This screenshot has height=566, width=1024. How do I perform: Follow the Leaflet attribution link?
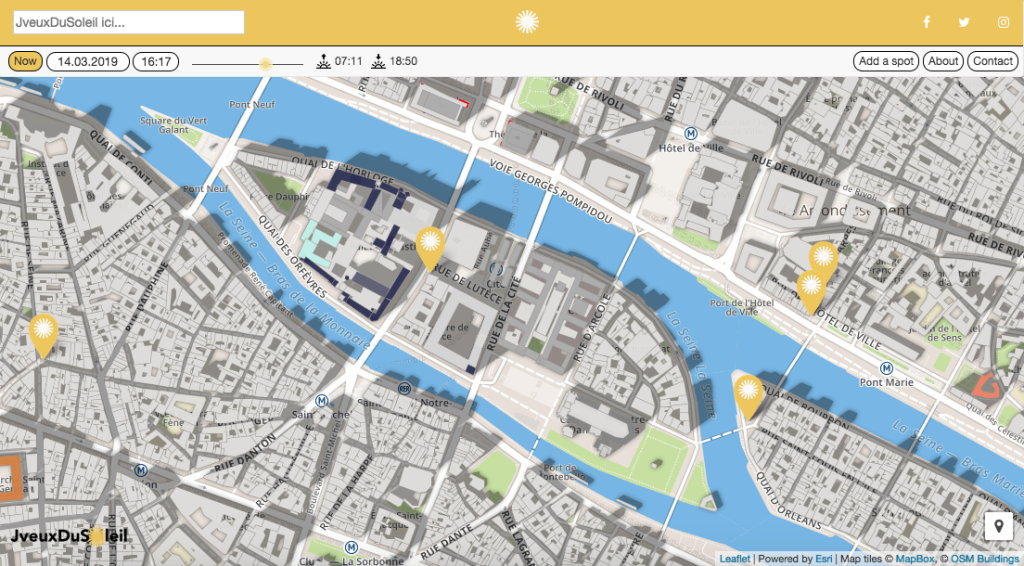coord(735,559)
